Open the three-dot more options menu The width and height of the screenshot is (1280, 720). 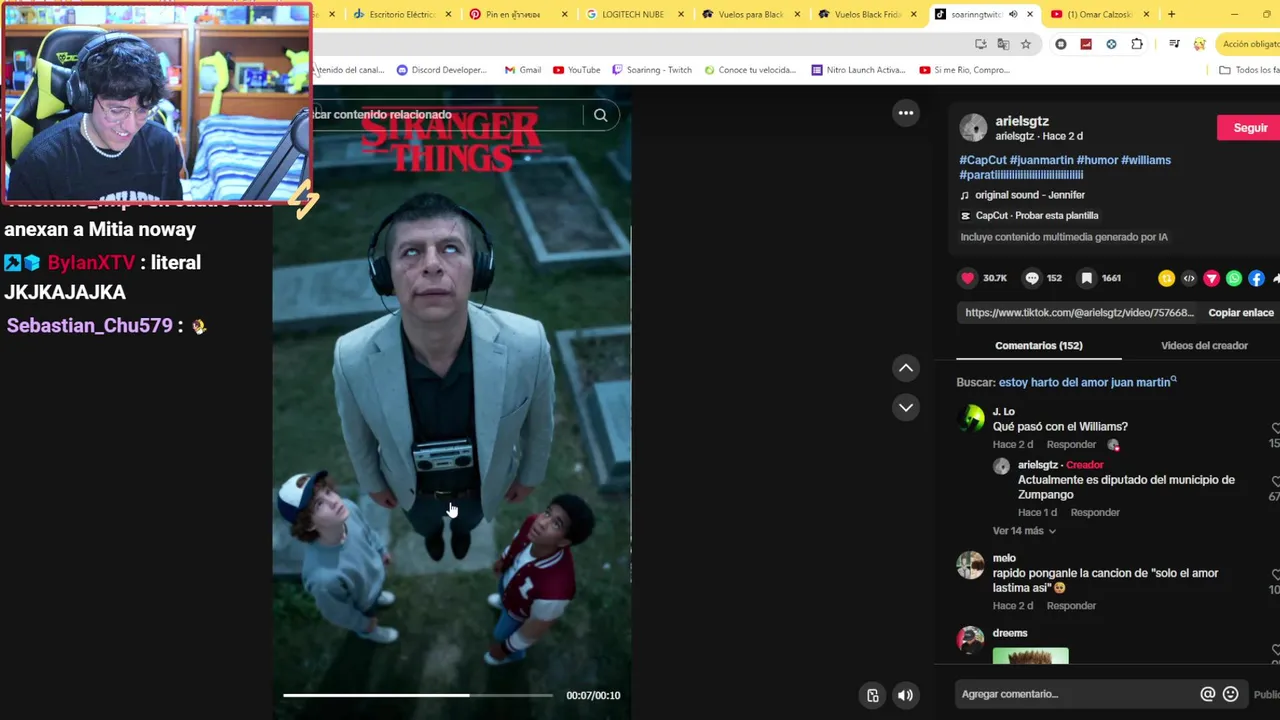coord(906,113)
